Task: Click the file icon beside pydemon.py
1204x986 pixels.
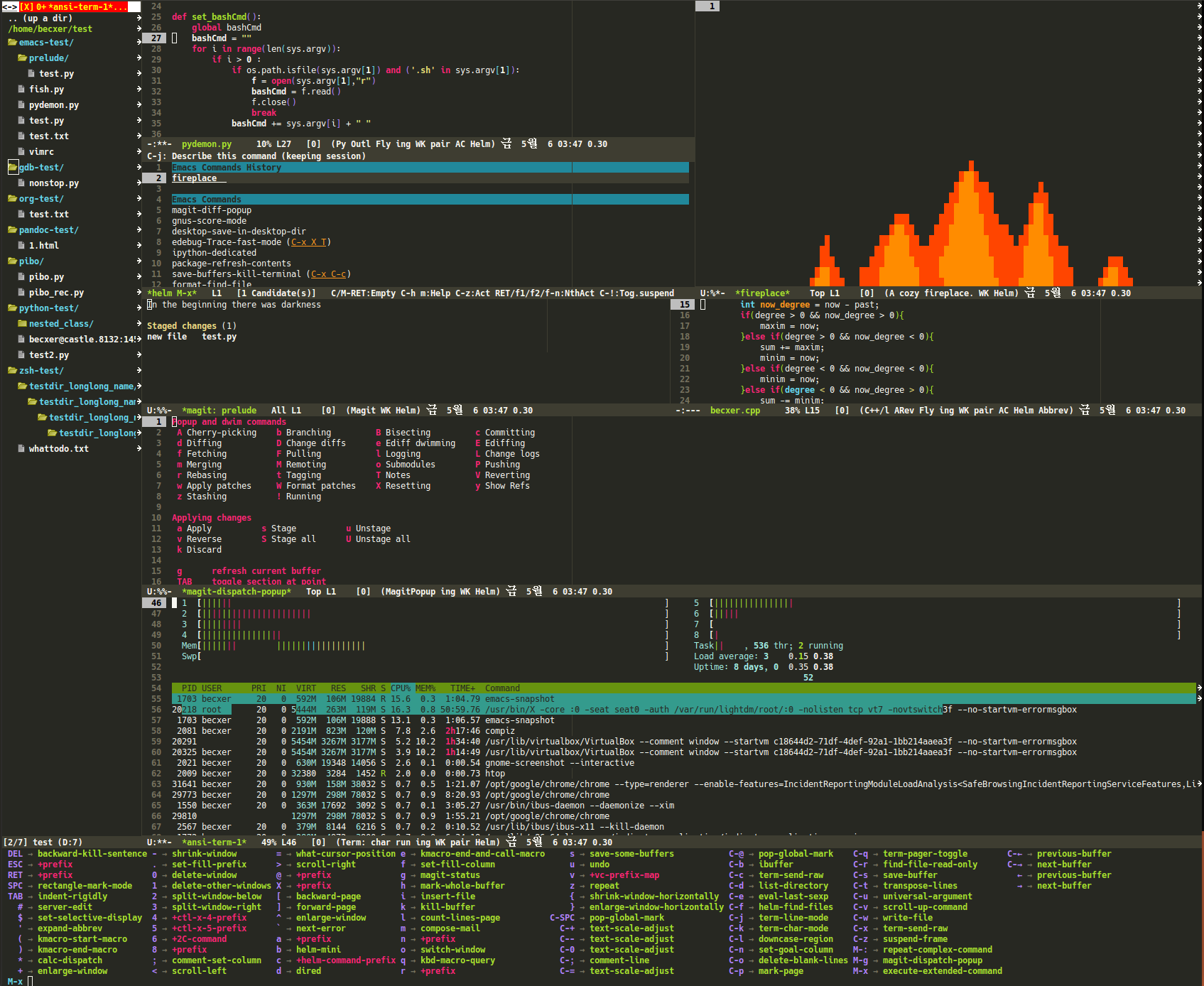Action: click(x=22, y=105)
